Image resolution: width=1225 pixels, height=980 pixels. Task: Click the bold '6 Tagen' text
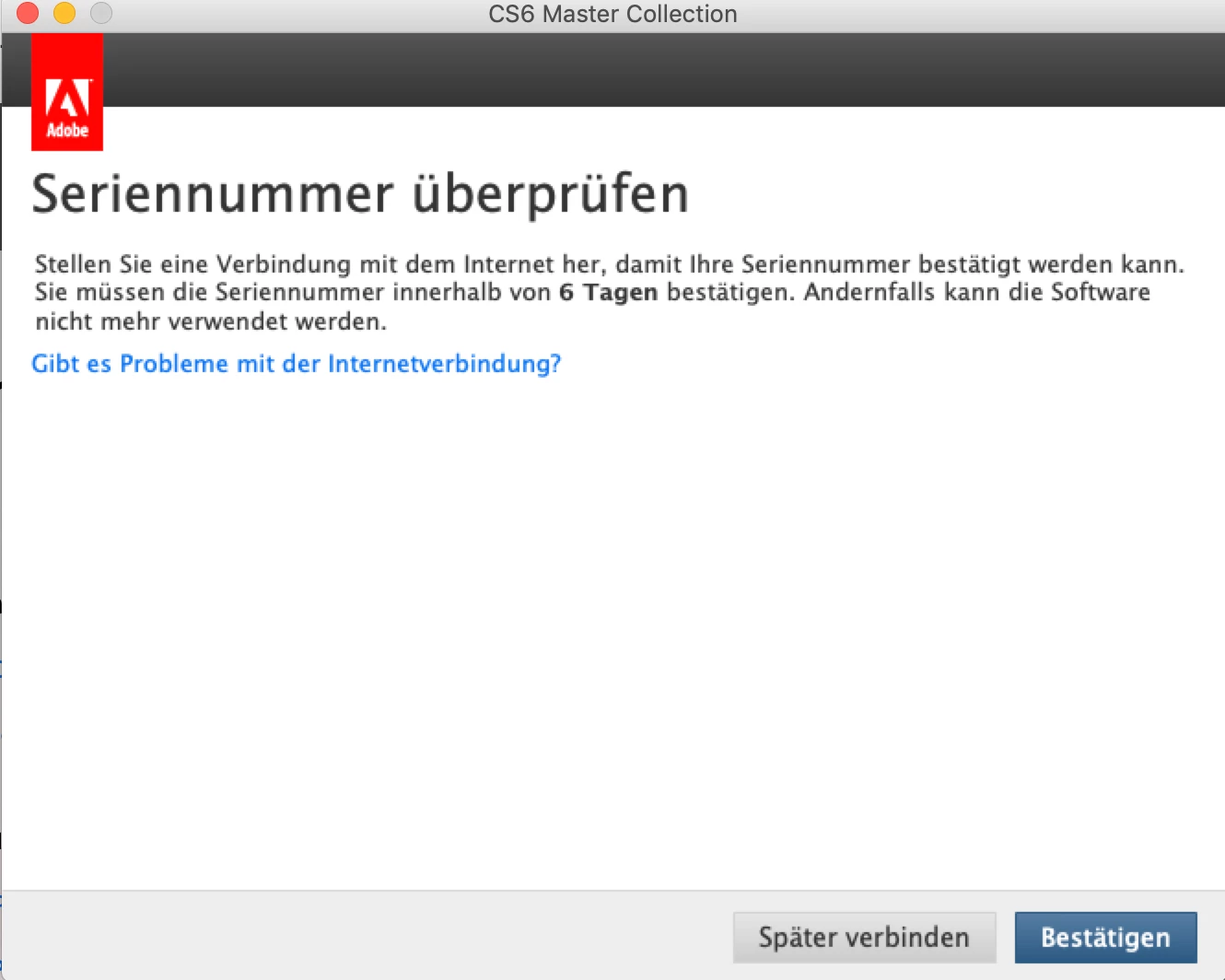click(x=608, y=293)
